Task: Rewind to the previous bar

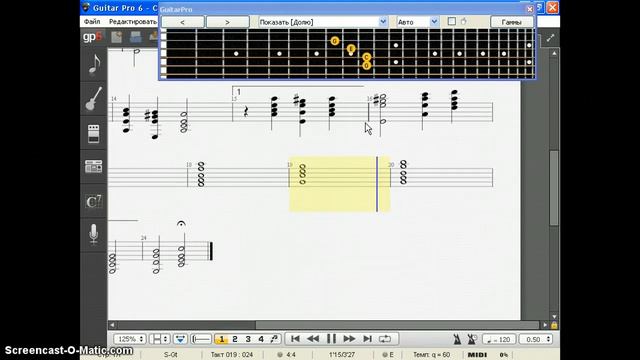Action: pos(313,339)
